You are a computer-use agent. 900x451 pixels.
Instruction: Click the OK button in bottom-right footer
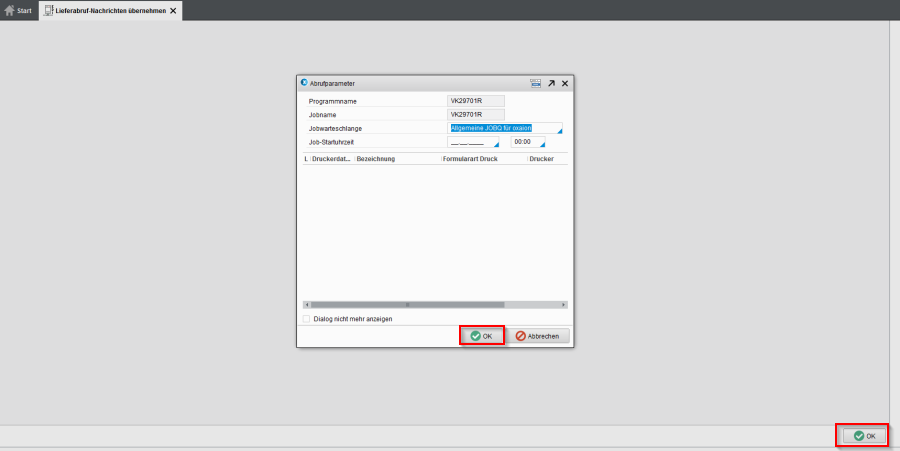tap(864, 436)
